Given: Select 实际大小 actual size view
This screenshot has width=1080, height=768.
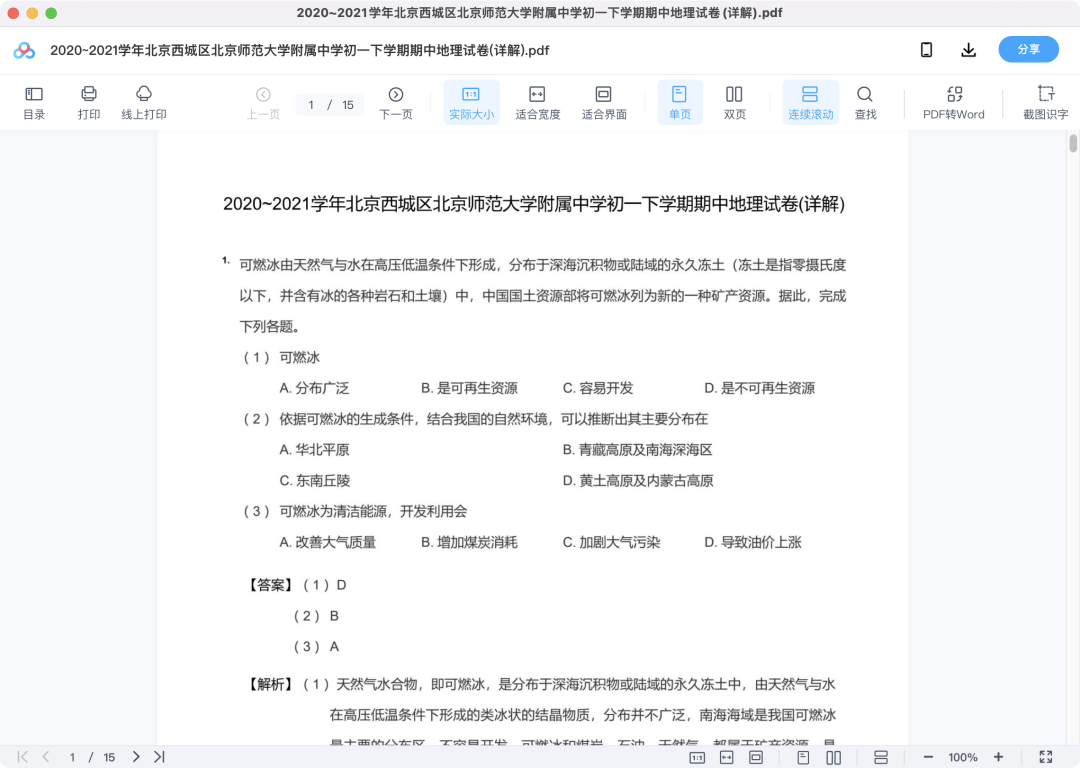Looking at the screenshot, I should [471, 103].
